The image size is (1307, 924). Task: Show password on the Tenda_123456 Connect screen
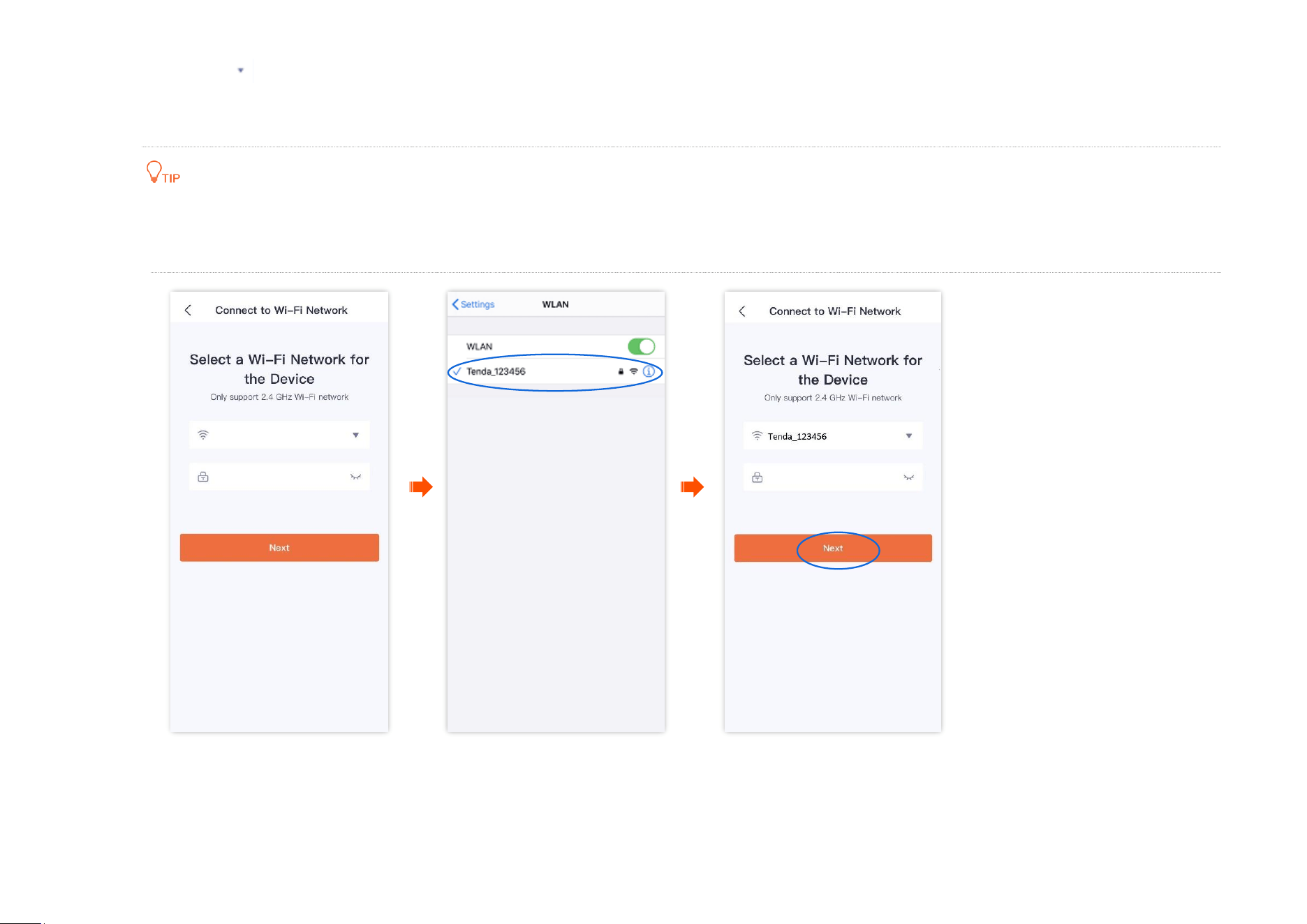coord(908,477)
